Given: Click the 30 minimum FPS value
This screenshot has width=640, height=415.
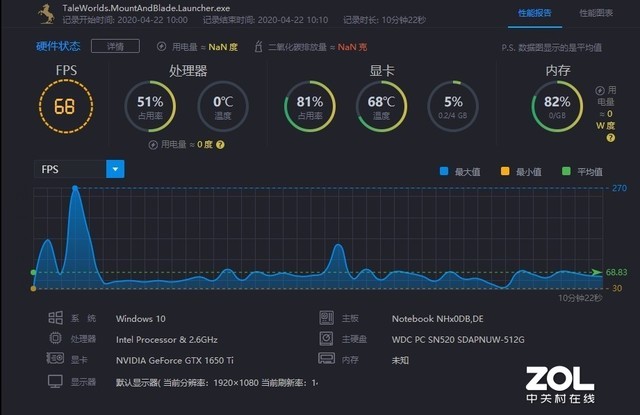Looking at the screenshot, I should click(617, 289).
